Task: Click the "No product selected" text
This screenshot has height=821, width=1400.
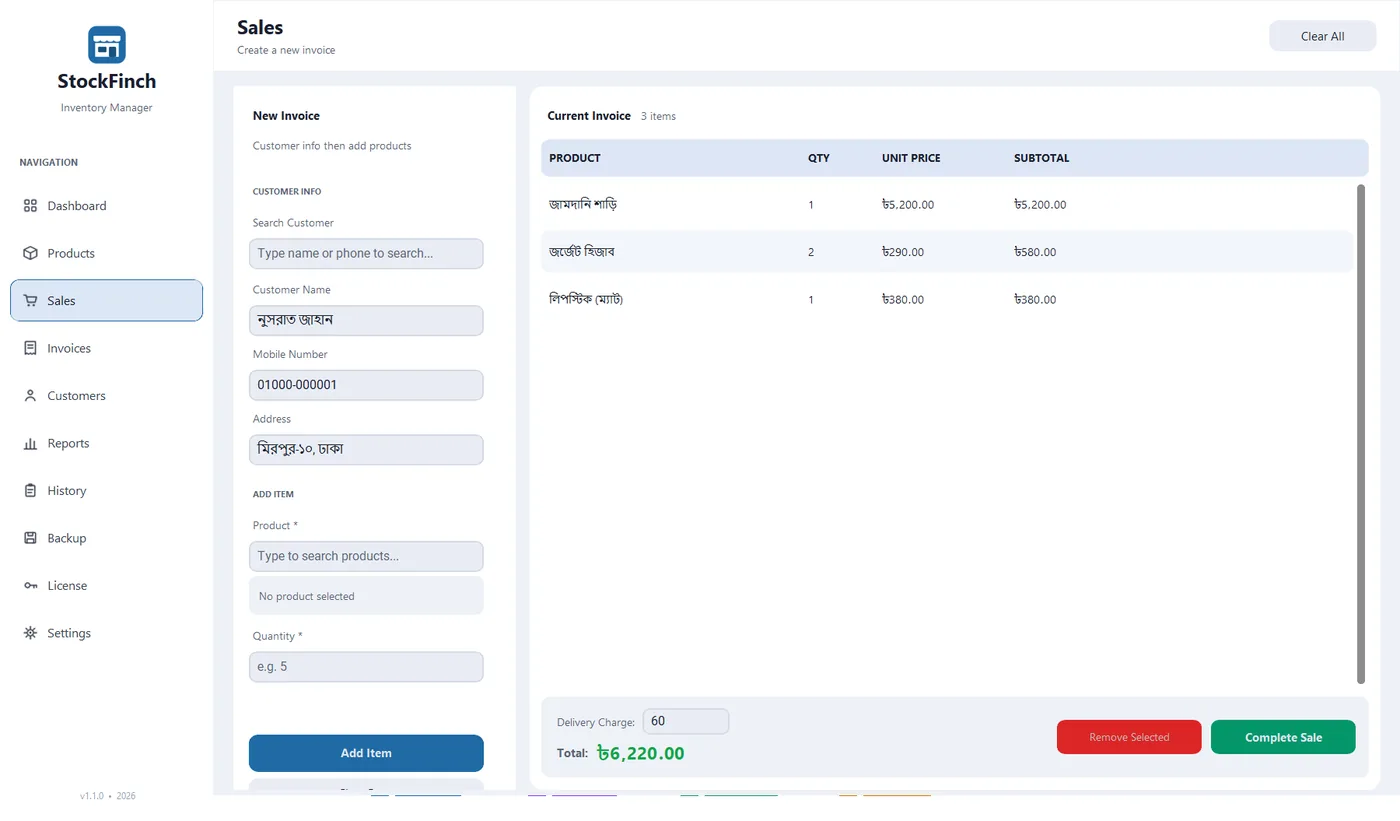Action: (x=307, y=596)
